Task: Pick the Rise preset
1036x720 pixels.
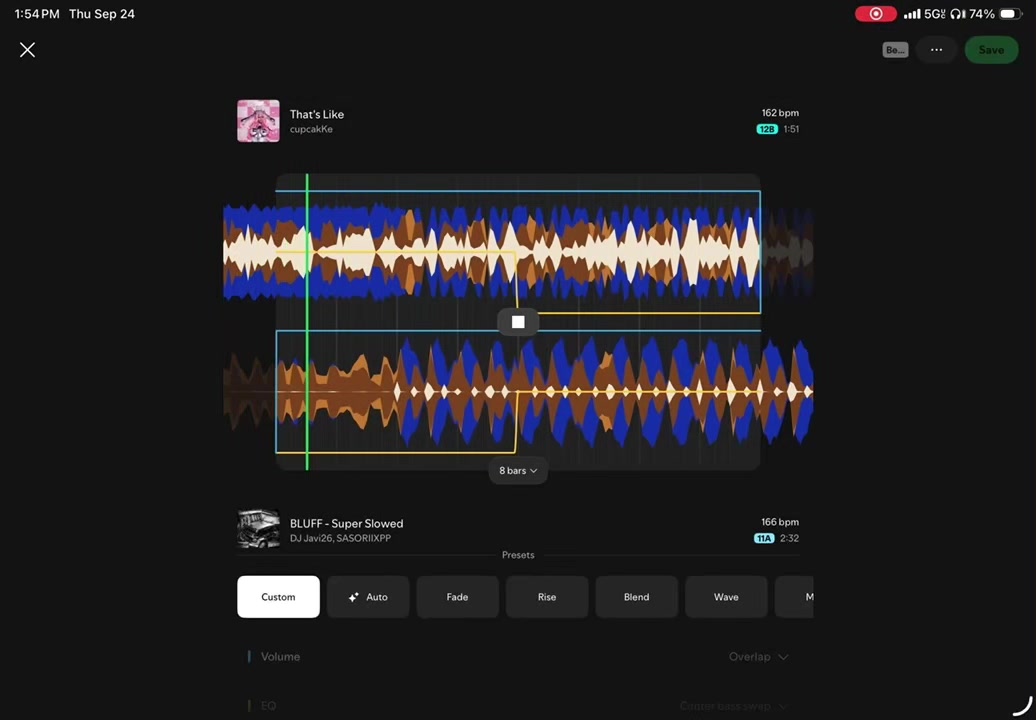Action: (547, 596)
